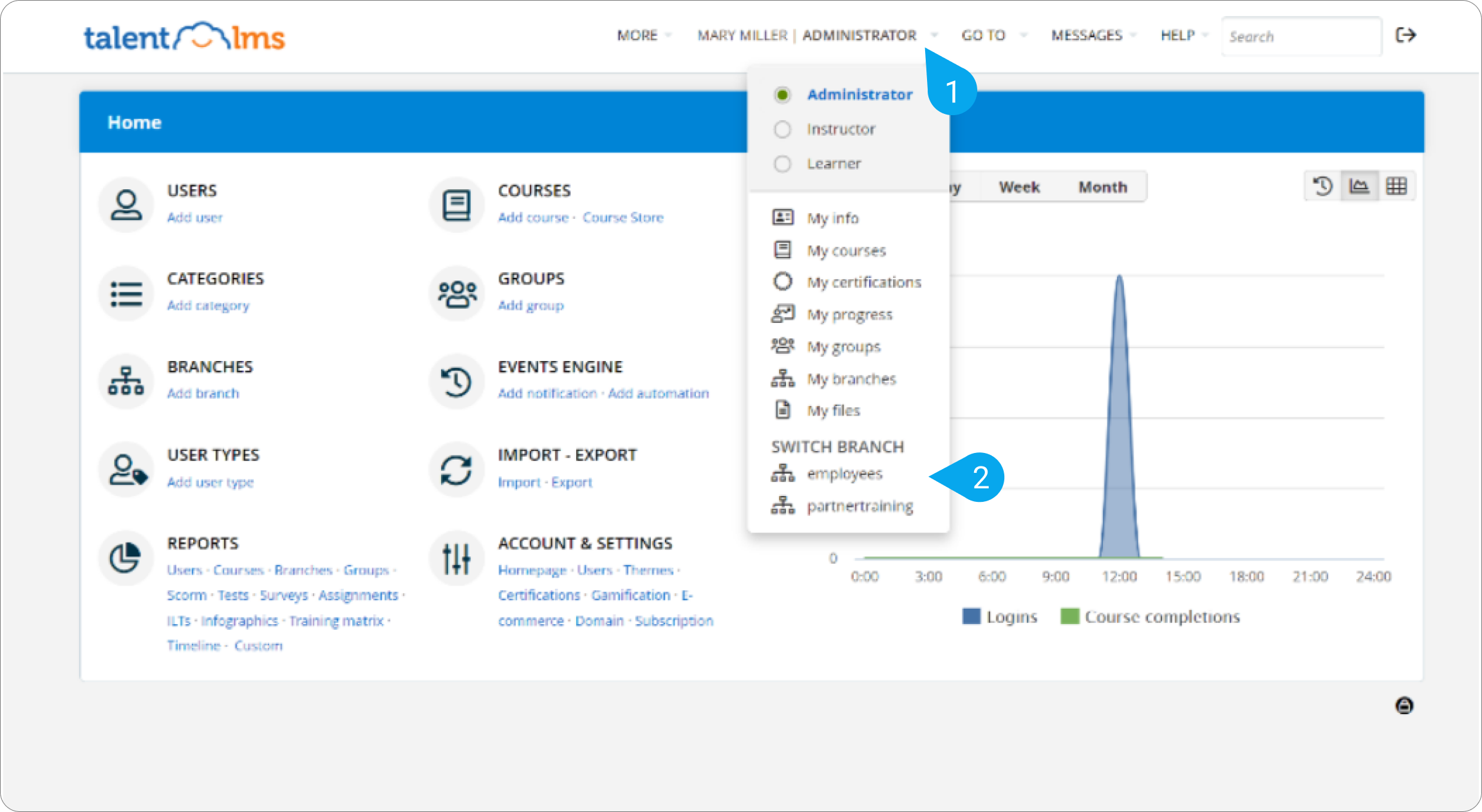Switch to the Month tab
This screenshot has width=1482, height=812.
pyautogui.click(x=1102, y=187)
